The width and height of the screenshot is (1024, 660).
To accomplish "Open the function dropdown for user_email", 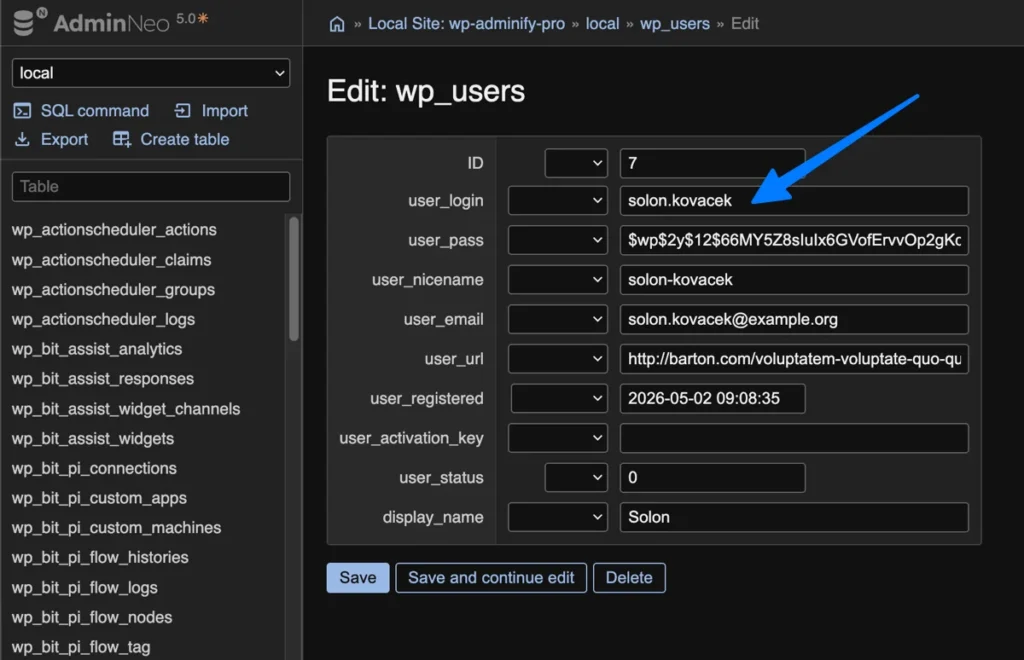I will [558, 319].
